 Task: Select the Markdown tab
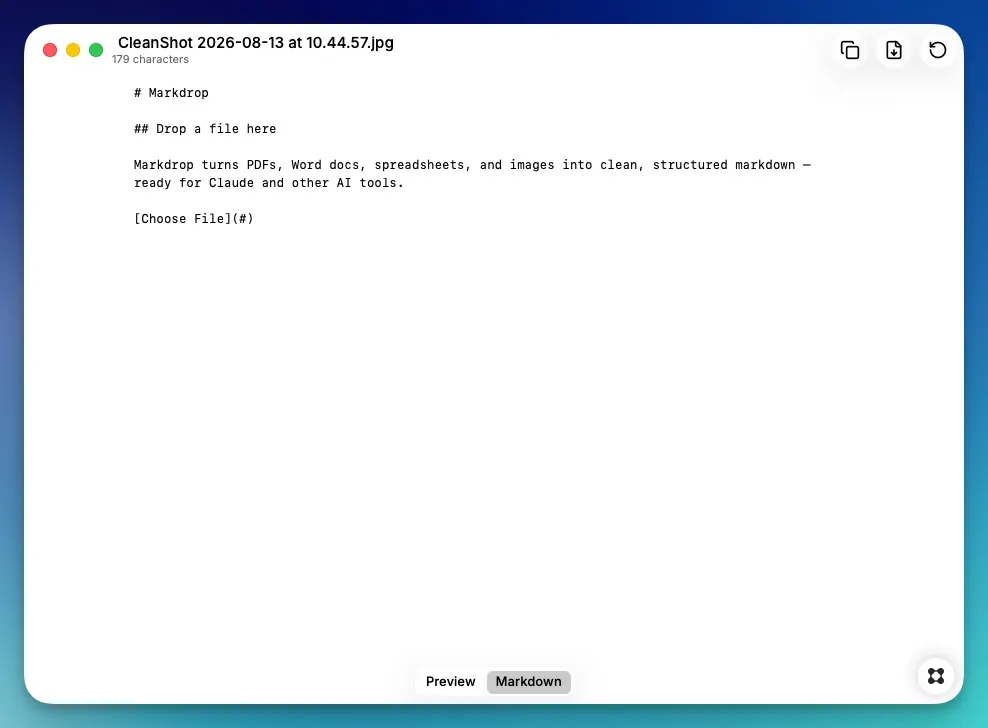tap(528, 681)
